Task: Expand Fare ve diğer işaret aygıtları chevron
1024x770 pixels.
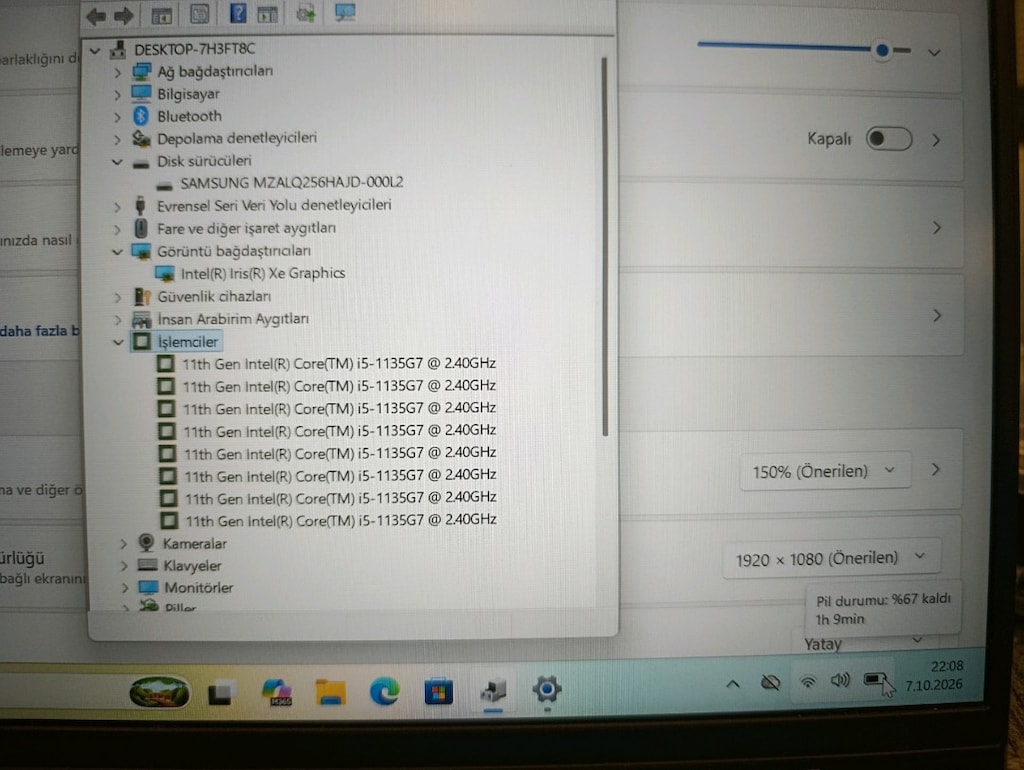Action: coord(117,230)
